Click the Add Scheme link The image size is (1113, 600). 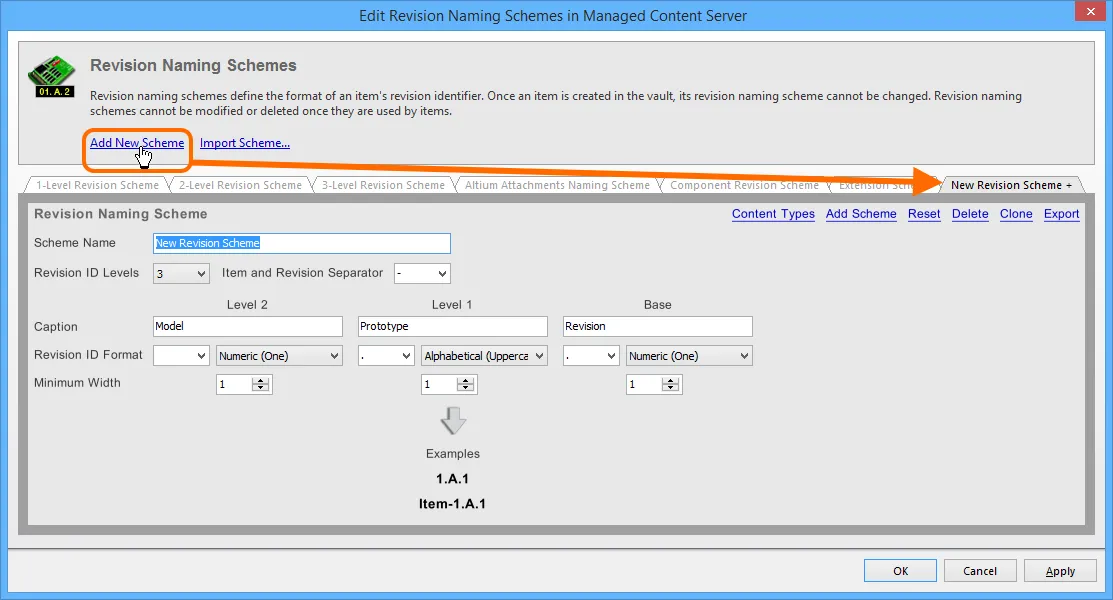pyautogui.click(x=861, y=214)
